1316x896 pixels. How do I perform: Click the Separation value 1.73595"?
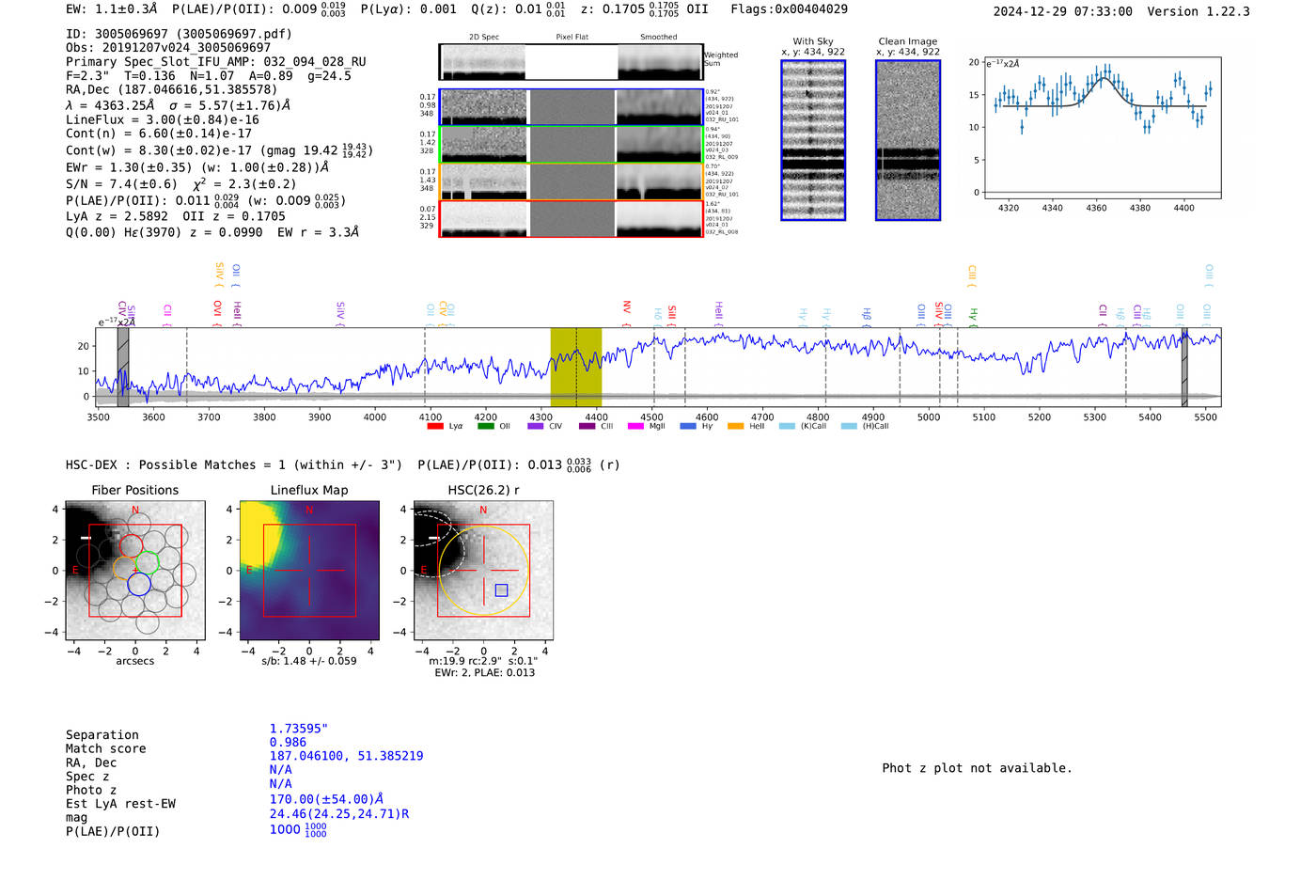tap(299, 729)
